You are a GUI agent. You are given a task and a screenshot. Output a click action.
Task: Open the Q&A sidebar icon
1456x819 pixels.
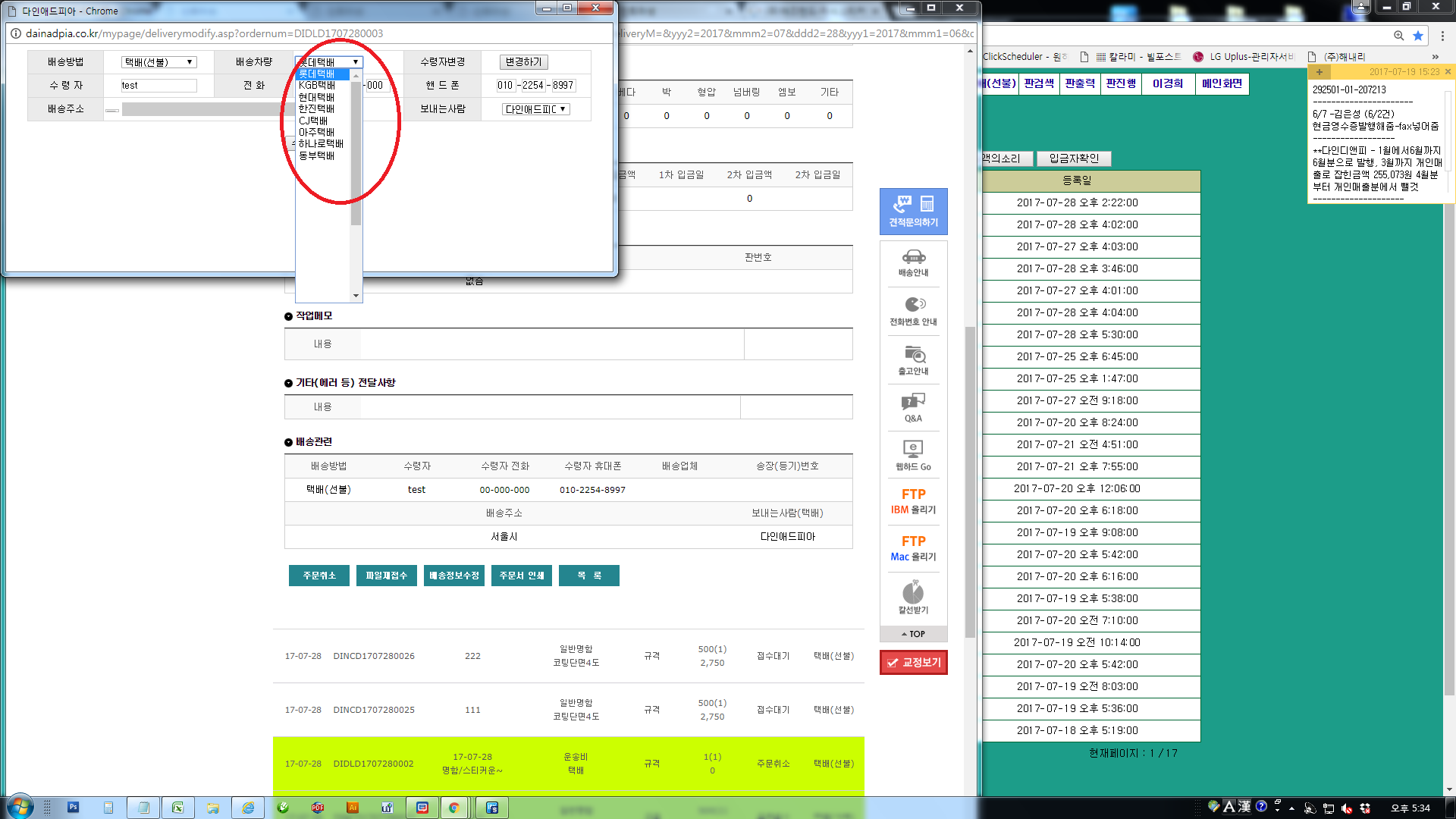[x=913, y=407]
